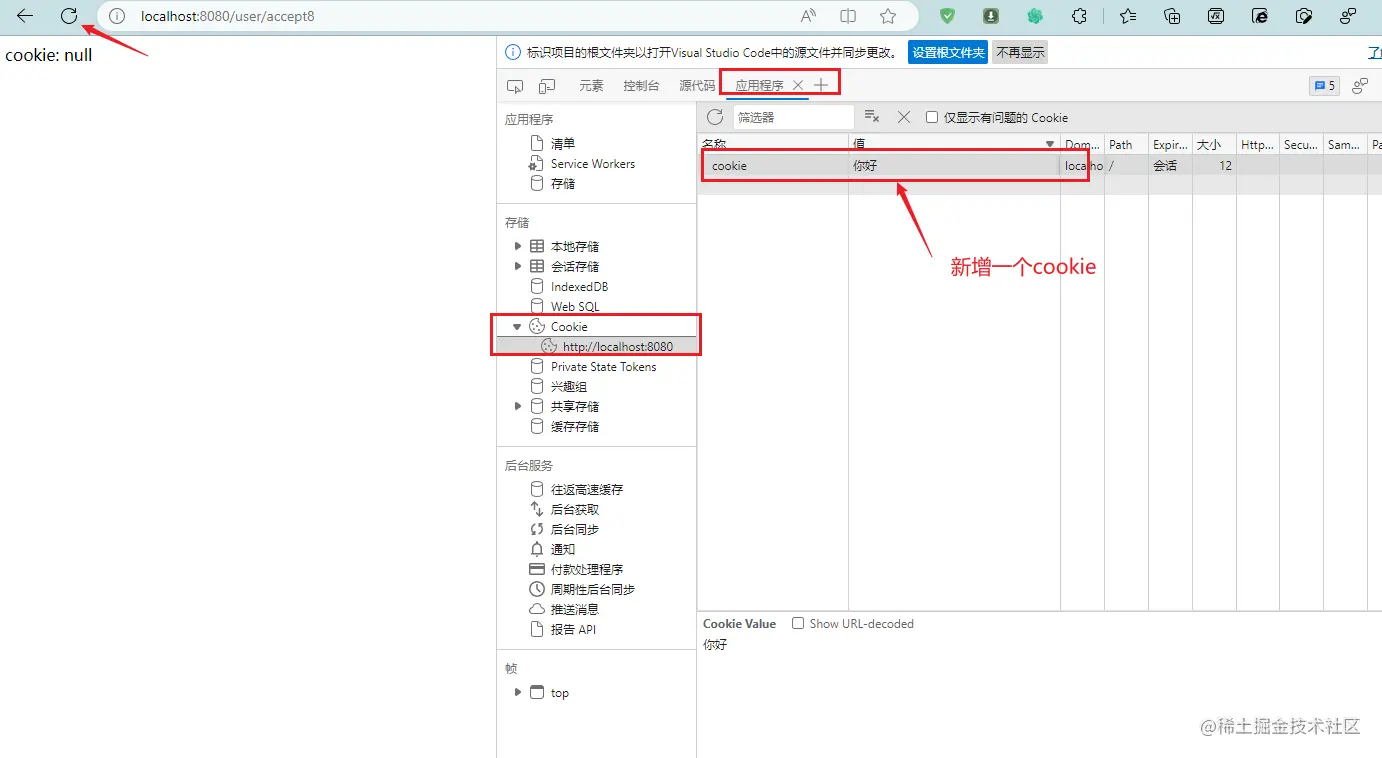Focus the 筛选器 filter input
Viewport: 1382px width, 758px height.
793,117
